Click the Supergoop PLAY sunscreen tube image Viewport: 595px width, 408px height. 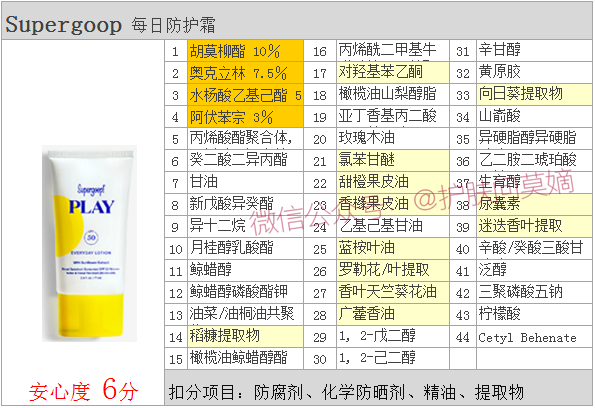click(x=90, y=243)
